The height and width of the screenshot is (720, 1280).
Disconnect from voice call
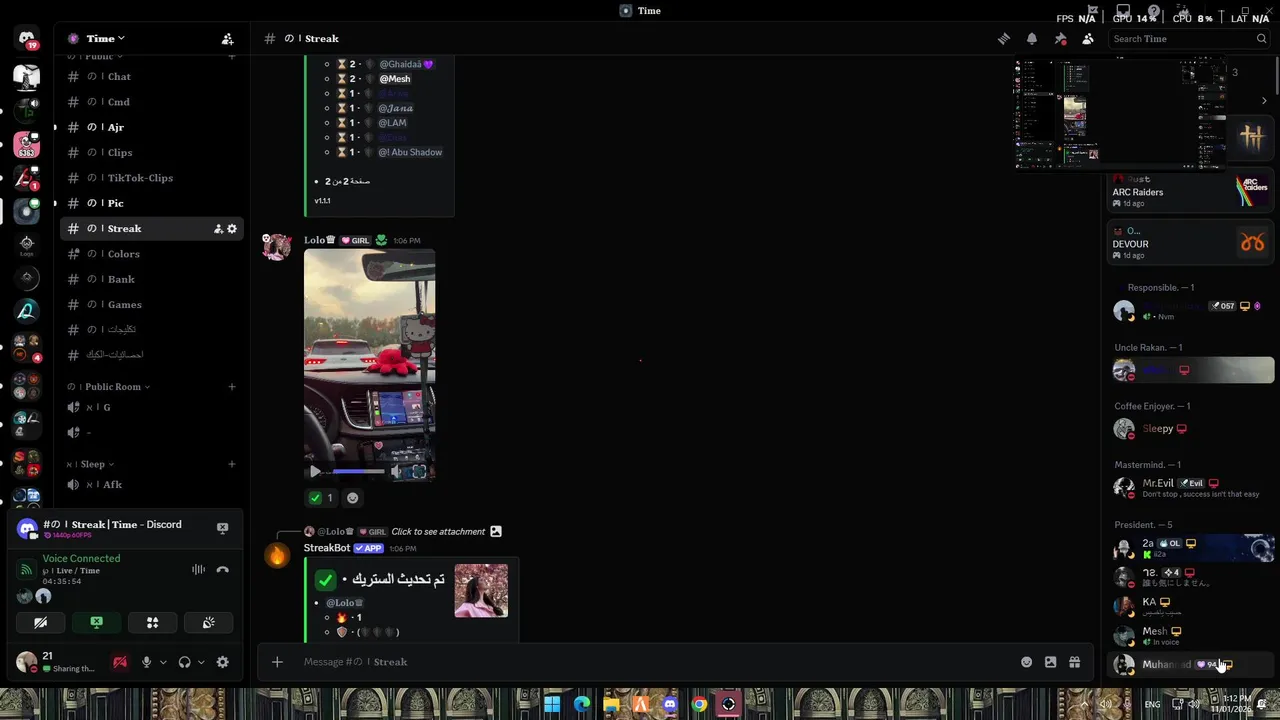[x=223, y=569]
